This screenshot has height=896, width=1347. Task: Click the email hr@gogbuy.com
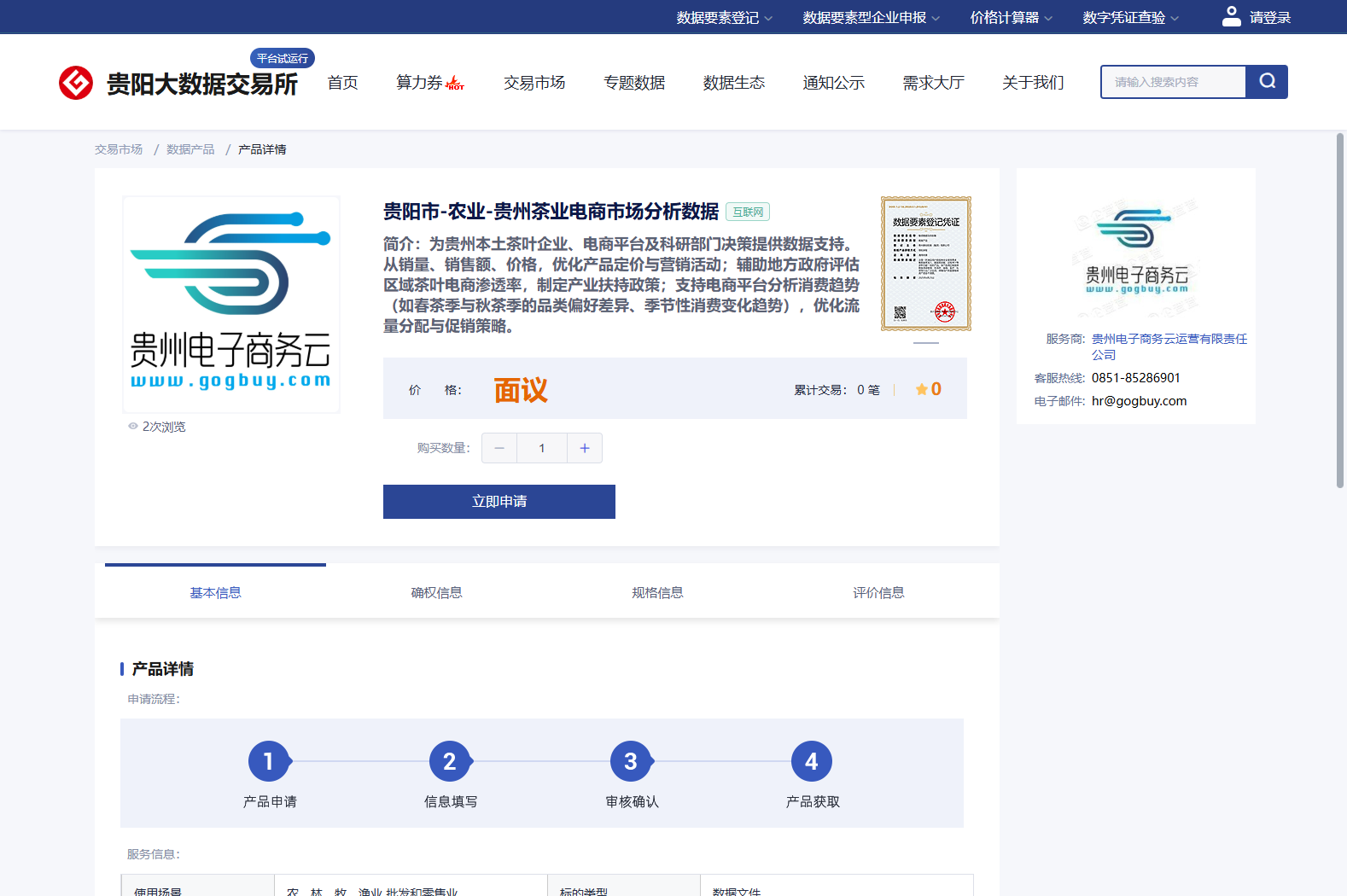click(1140, 401)
